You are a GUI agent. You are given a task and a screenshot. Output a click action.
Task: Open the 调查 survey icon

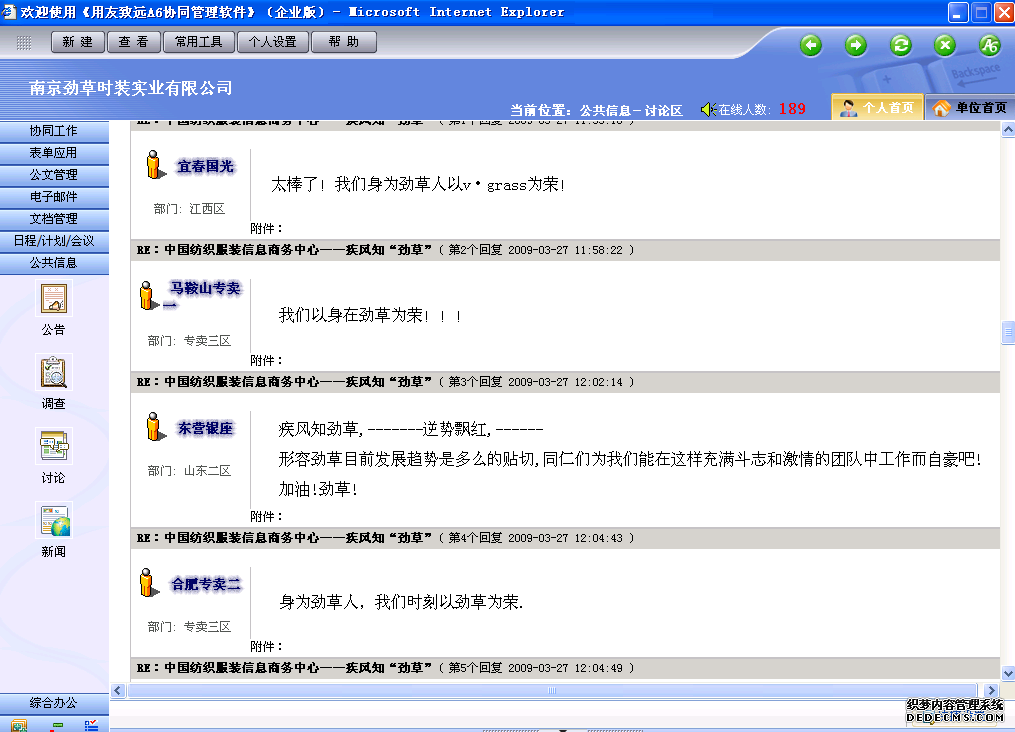(x=54, y=373)
